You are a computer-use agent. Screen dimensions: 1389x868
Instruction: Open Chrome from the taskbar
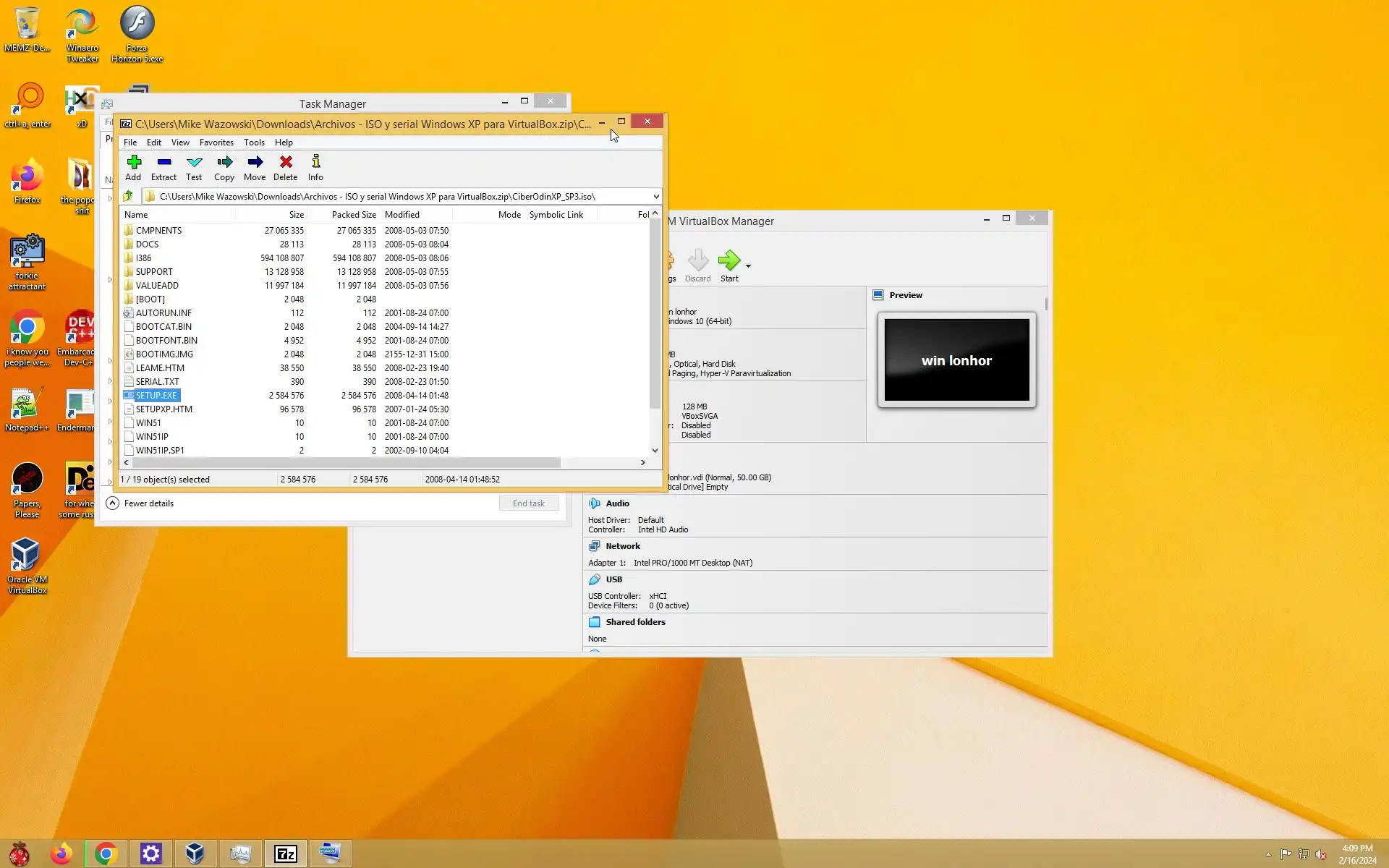coord(106,854)
